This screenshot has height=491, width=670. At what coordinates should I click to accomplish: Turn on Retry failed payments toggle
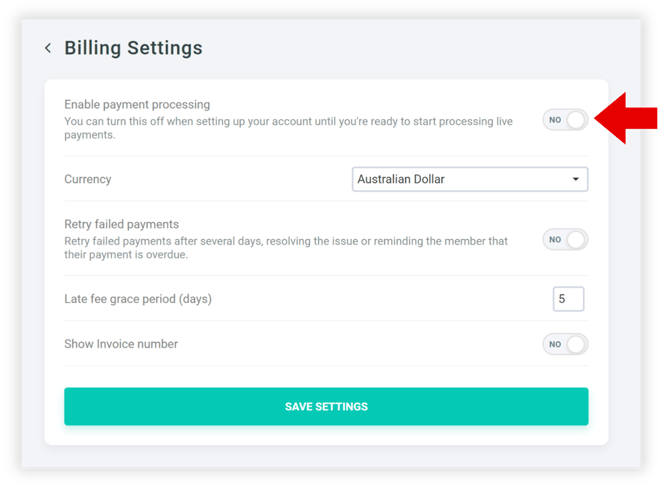point(565,240)
